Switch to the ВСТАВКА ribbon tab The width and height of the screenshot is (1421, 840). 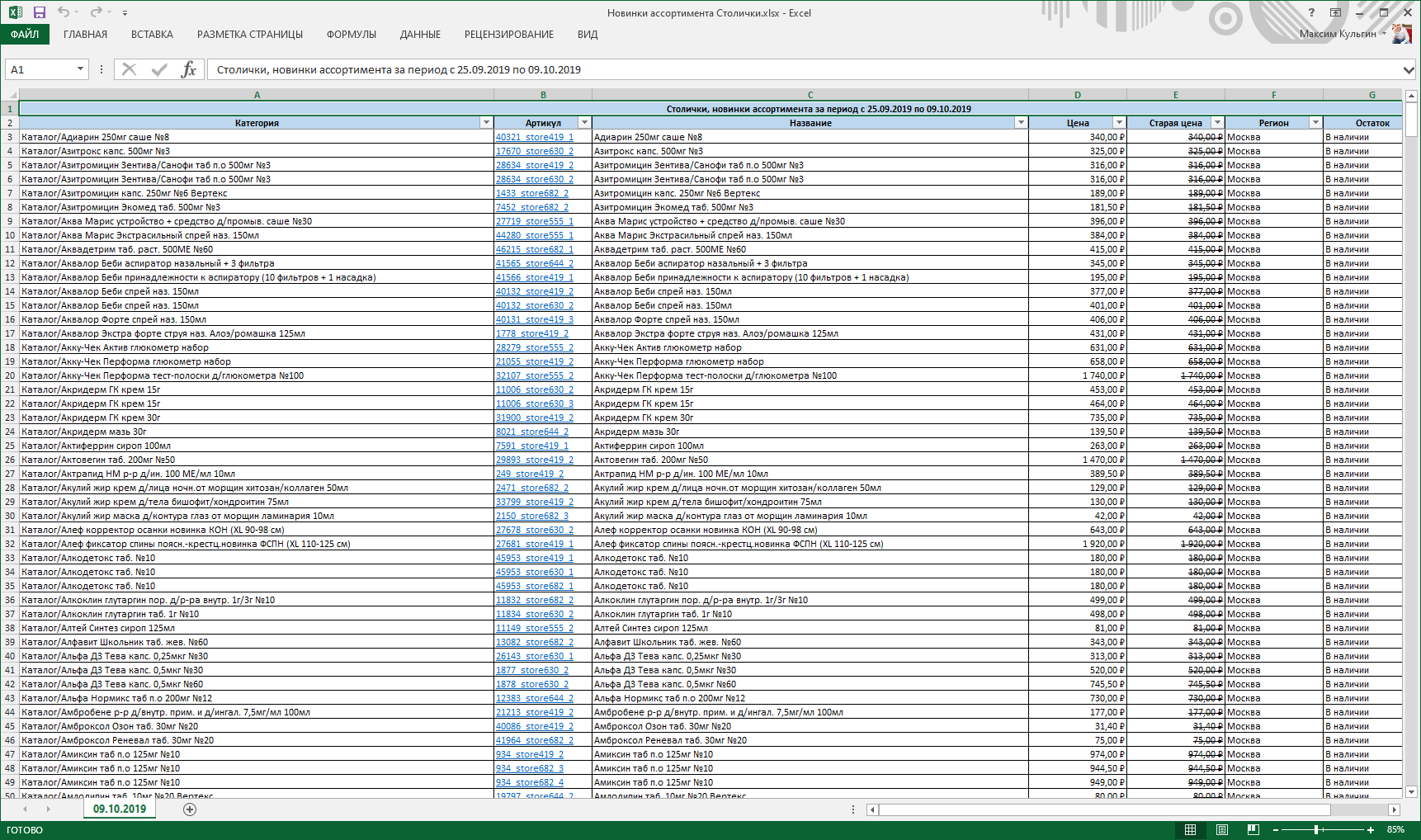(152, 35)
